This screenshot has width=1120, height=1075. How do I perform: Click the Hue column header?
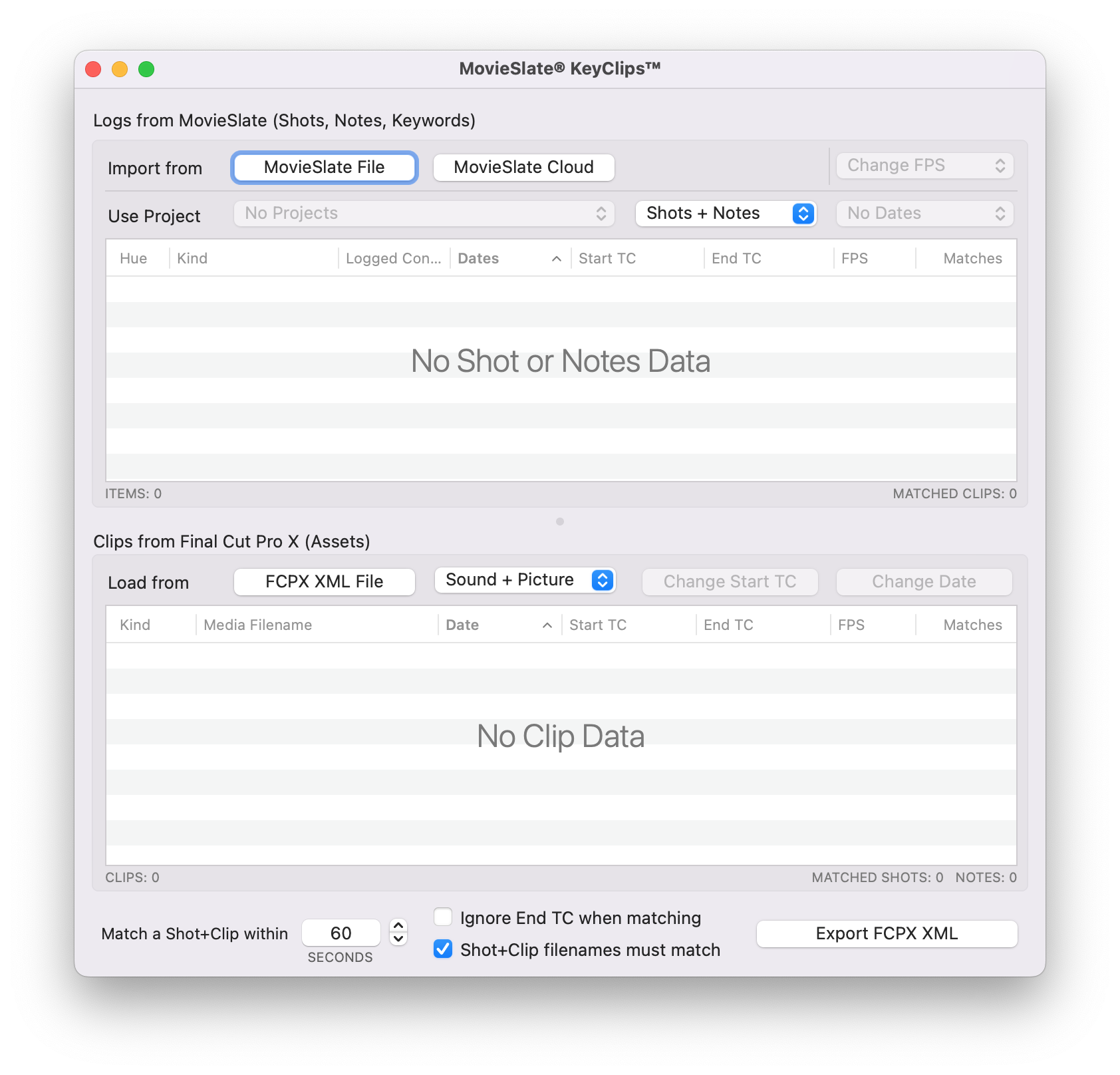134,259
